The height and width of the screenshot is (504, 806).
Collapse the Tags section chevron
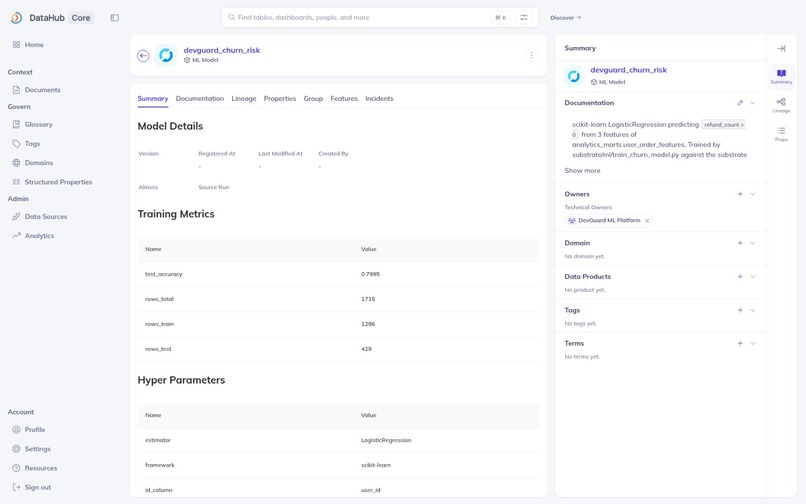tap(753, 310)
